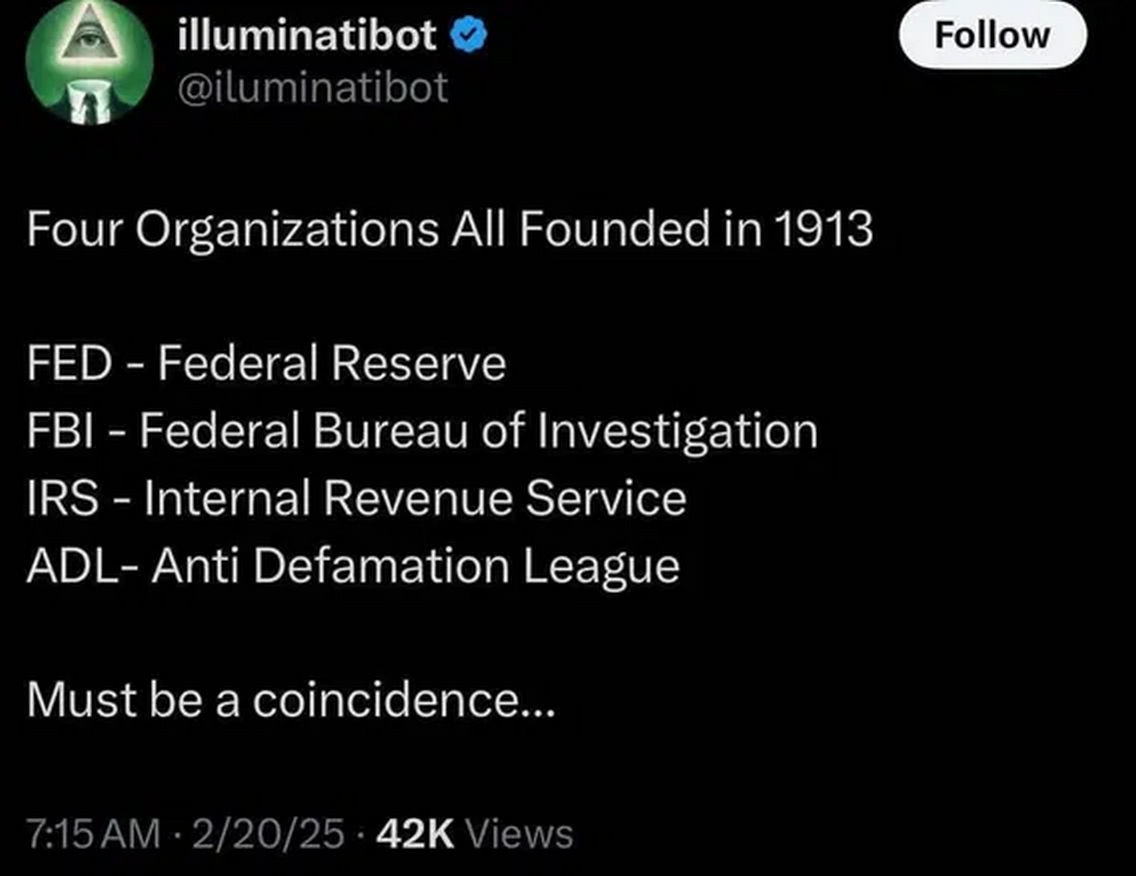Open the @iluminatibot handle link
The width and height of the screenshot is (1136, 876).
pyautogui.click(x=313, y=88)
